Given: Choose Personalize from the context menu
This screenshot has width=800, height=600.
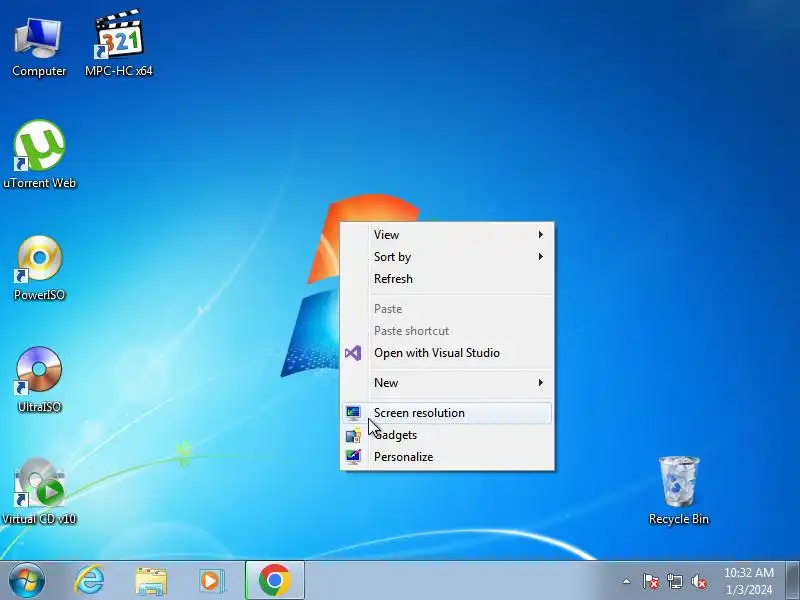Looking at the screenshot, I should [447, 457].
